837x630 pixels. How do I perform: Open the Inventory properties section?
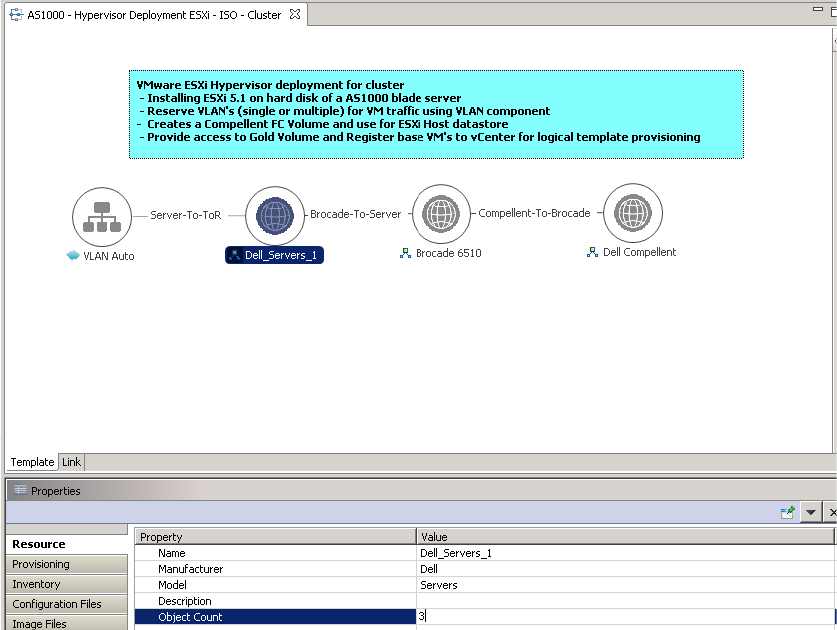[36, 584]
